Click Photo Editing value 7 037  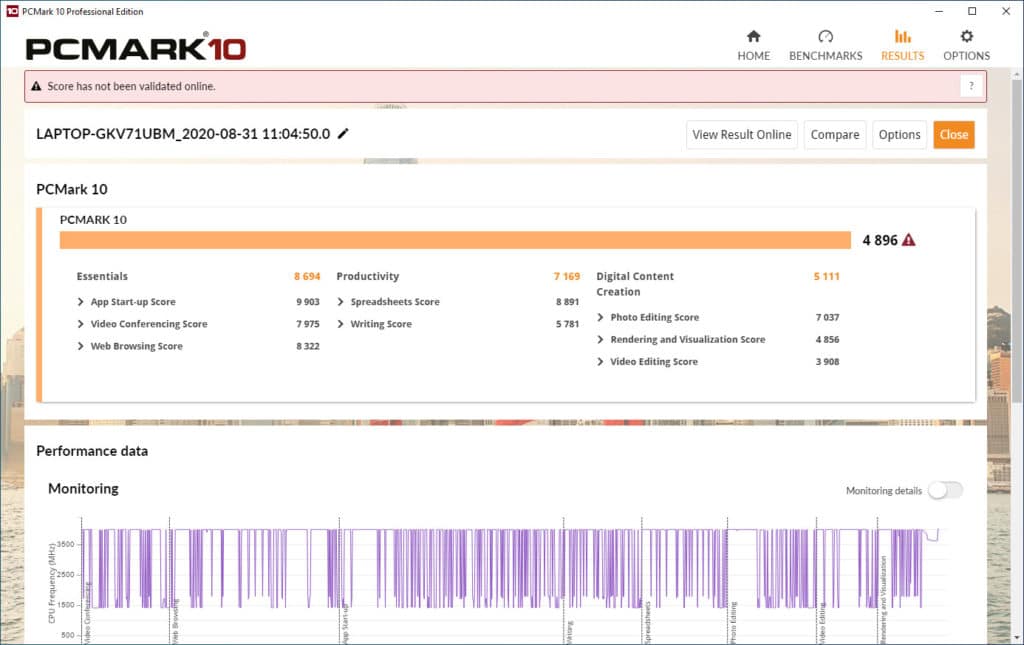point(827,317)
